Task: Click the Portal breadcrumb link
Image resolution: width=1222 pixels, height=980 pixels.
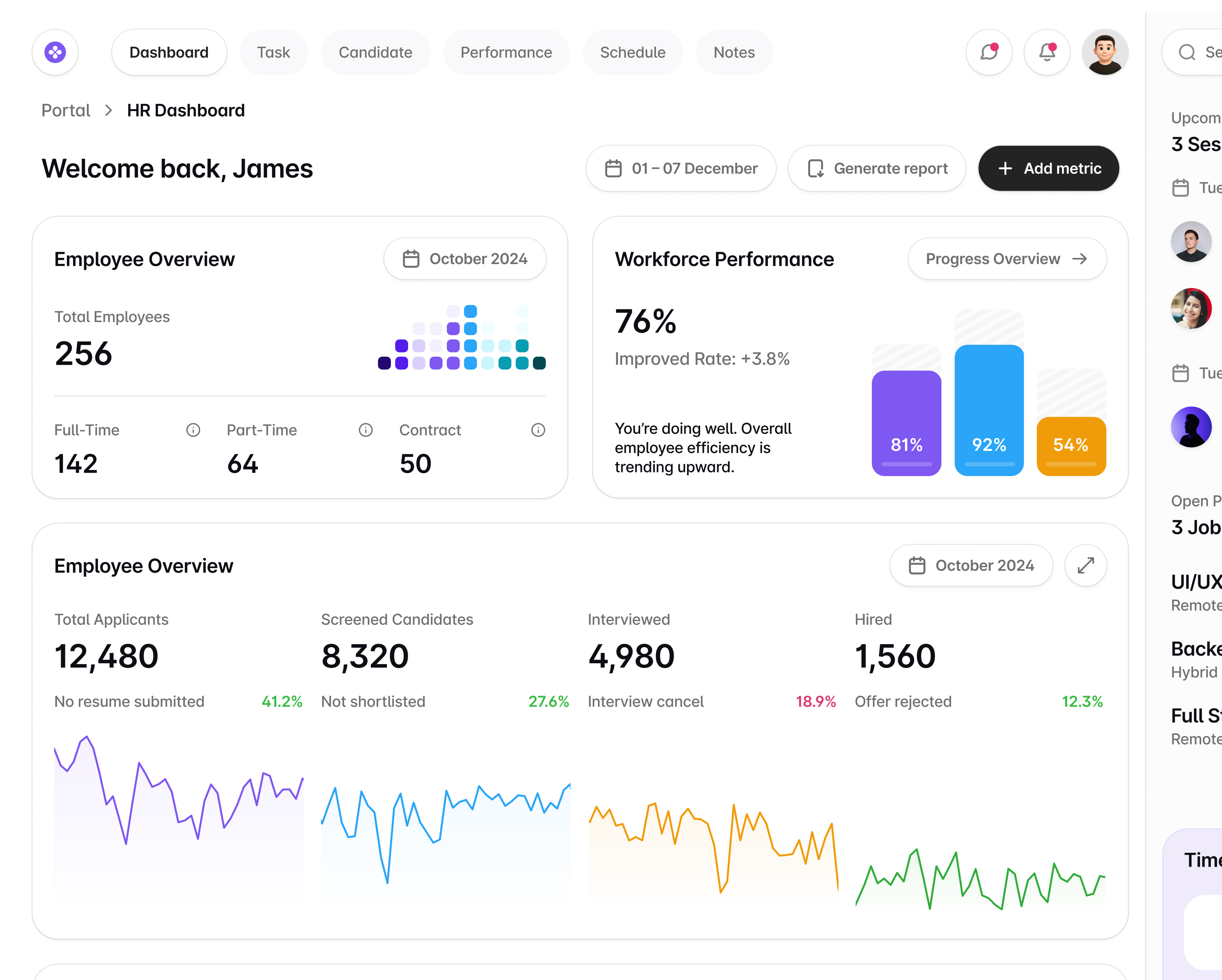Action: (x=66, y=110)
